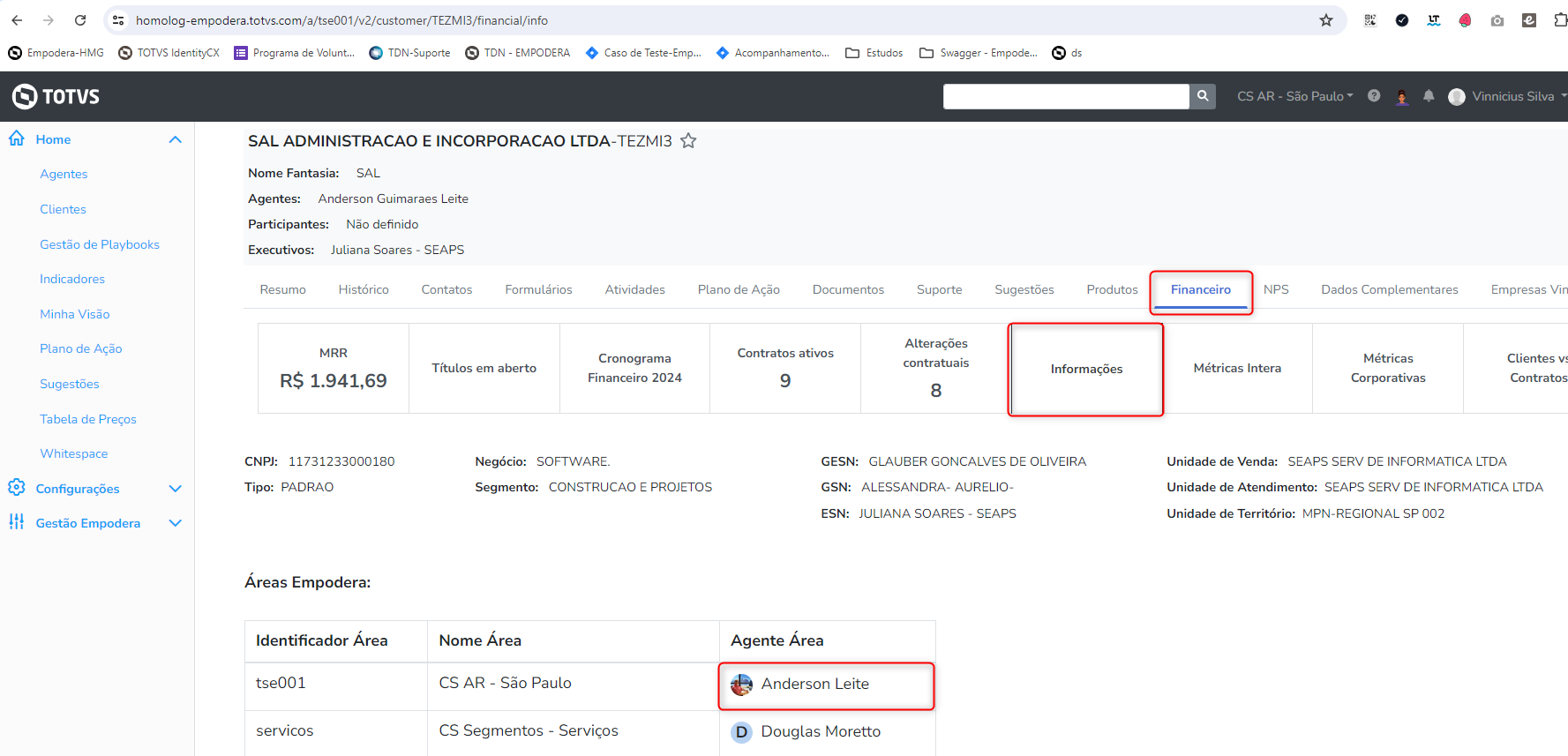Open the Dados Complementares tab
1568x756 pixels.
click(x=1390, y=289)
